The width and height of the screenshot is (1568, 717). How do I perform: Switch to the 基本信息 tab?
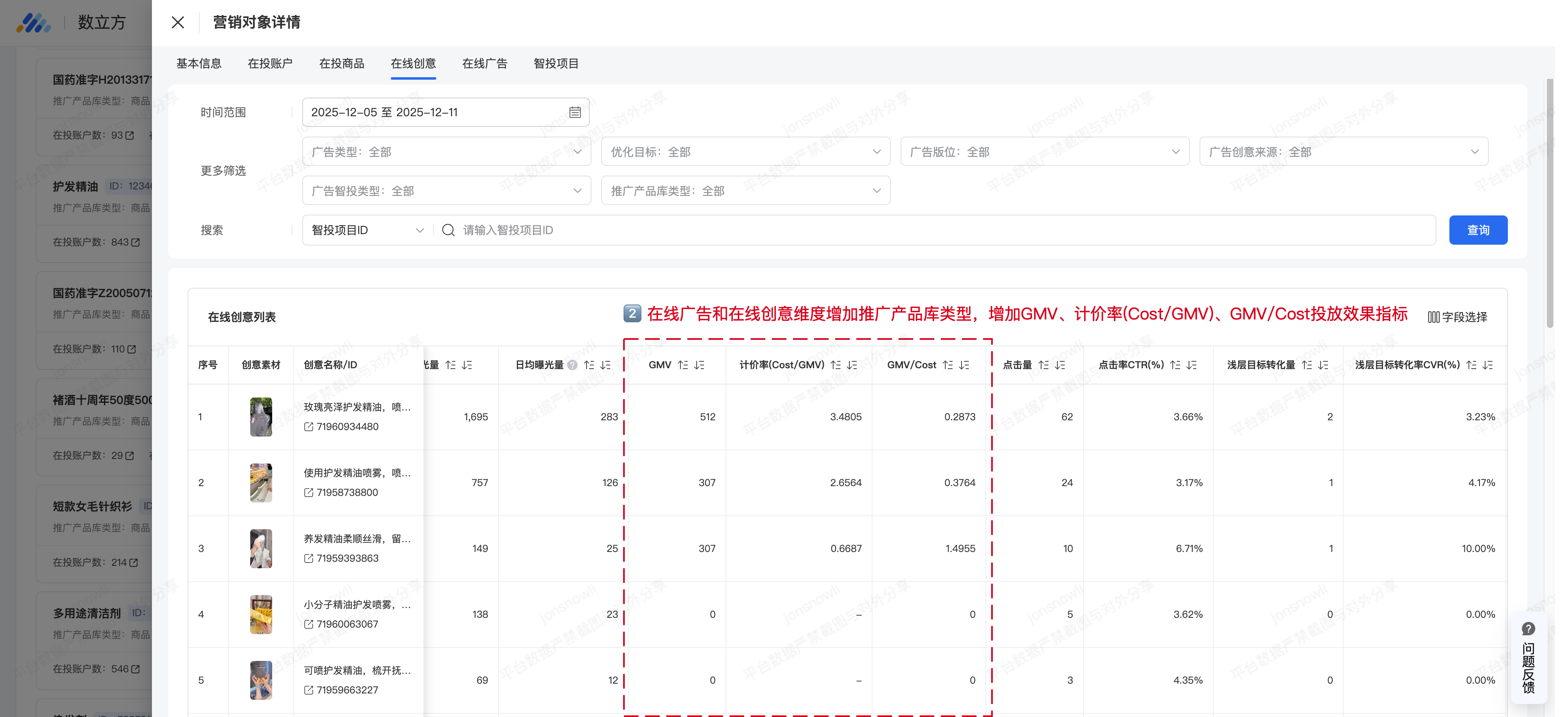[199, 63]
